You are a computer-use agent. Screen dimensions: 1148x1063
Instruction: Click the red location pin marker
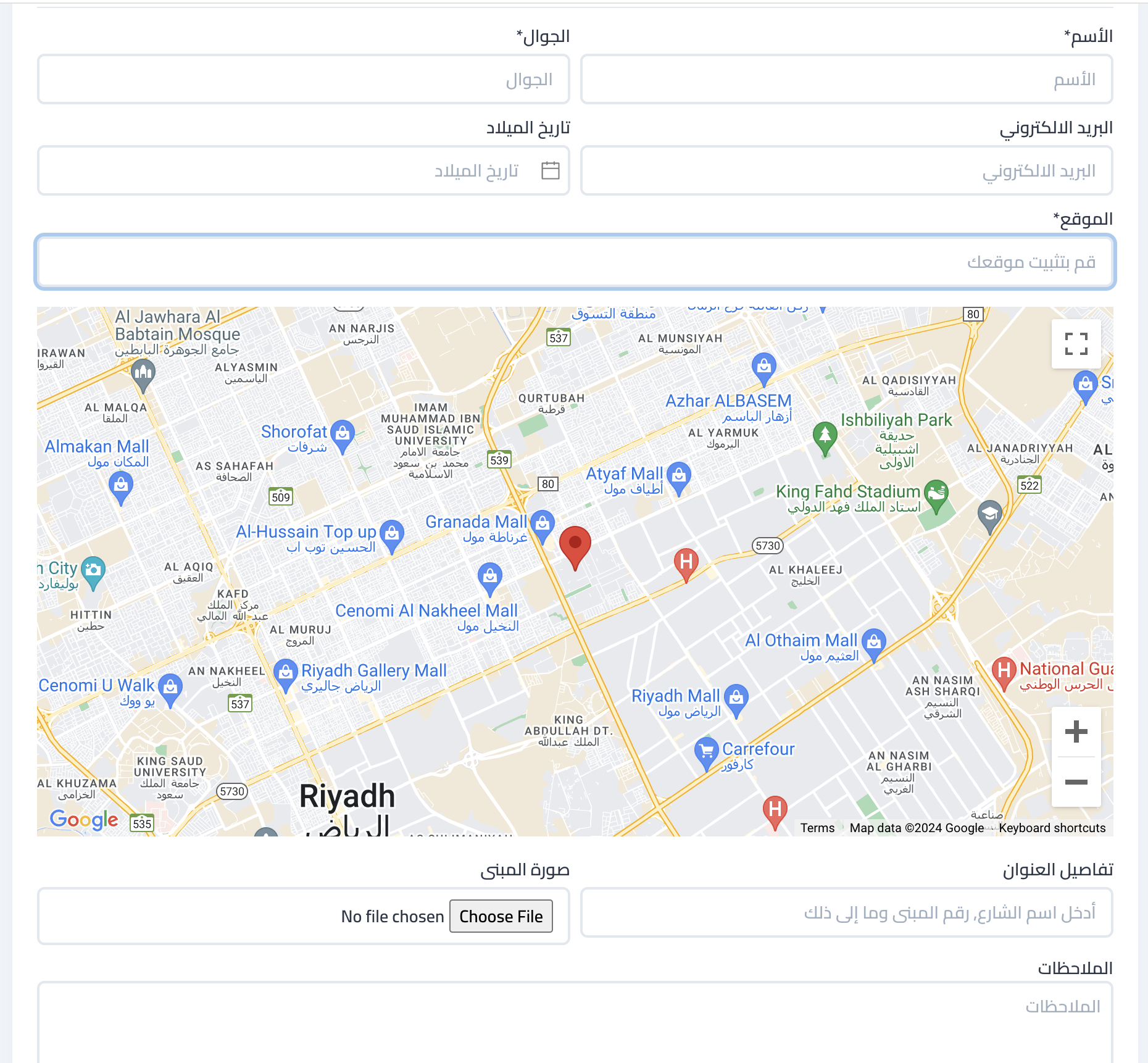(x=575, y=548)
